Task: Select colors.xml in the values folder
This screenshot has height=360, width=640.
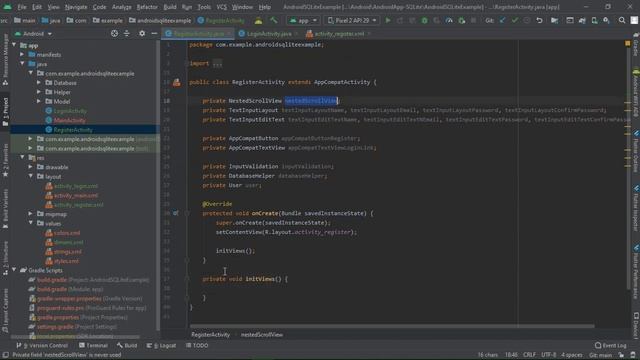Action: pos(67,233)
